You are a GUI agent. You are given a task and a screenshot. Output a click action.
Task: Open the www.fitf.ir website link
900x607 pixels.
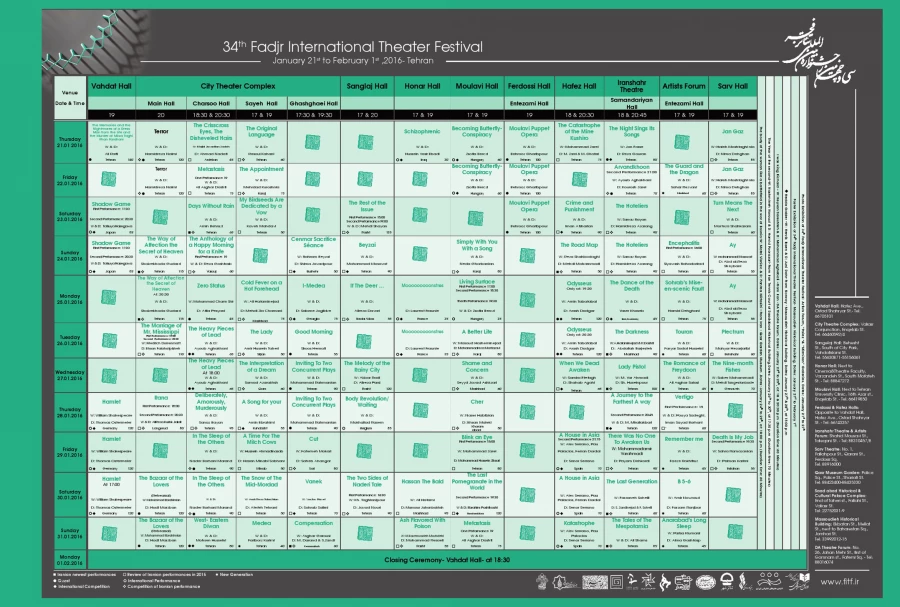(839, 582)
